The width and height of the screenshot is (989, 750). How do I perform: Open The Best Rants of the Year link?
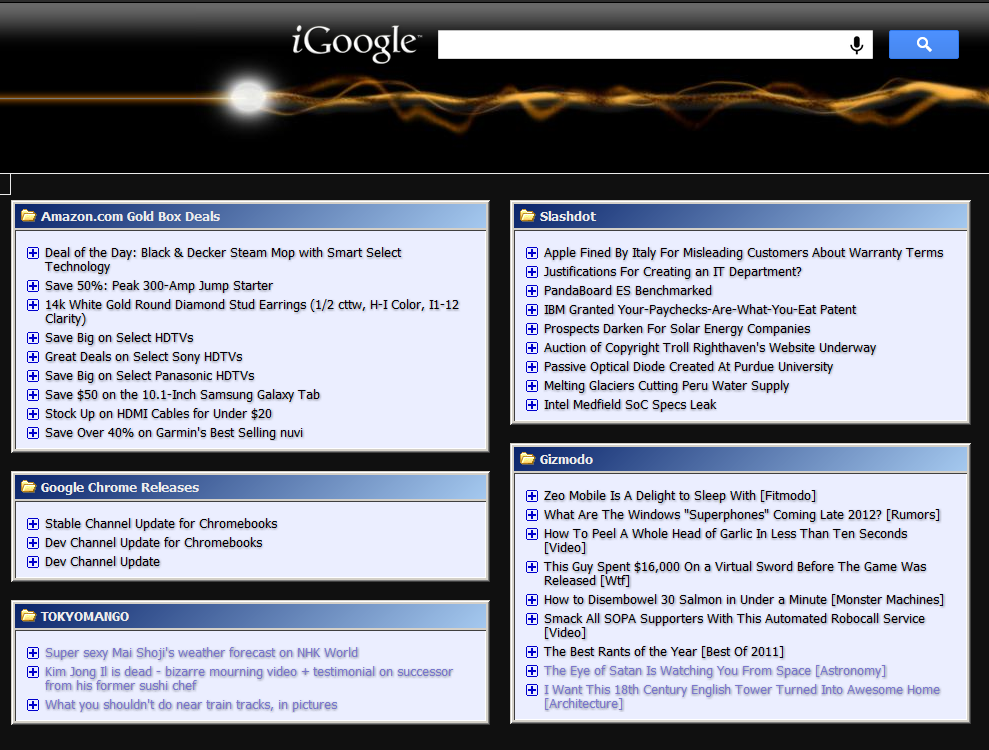[664, 652]
